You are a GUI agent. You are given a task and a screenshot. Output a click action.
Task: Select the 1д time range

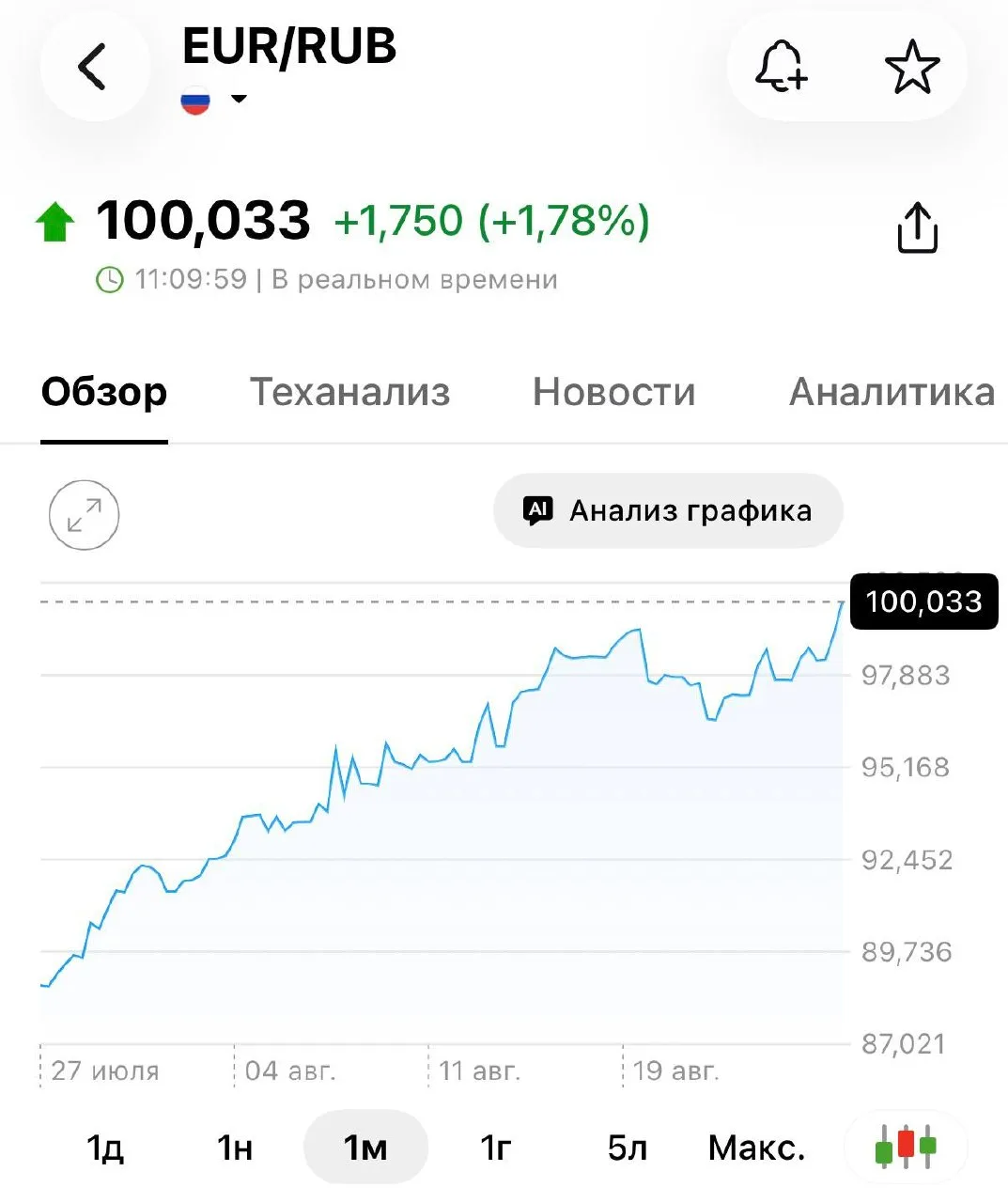point(105,1147)
